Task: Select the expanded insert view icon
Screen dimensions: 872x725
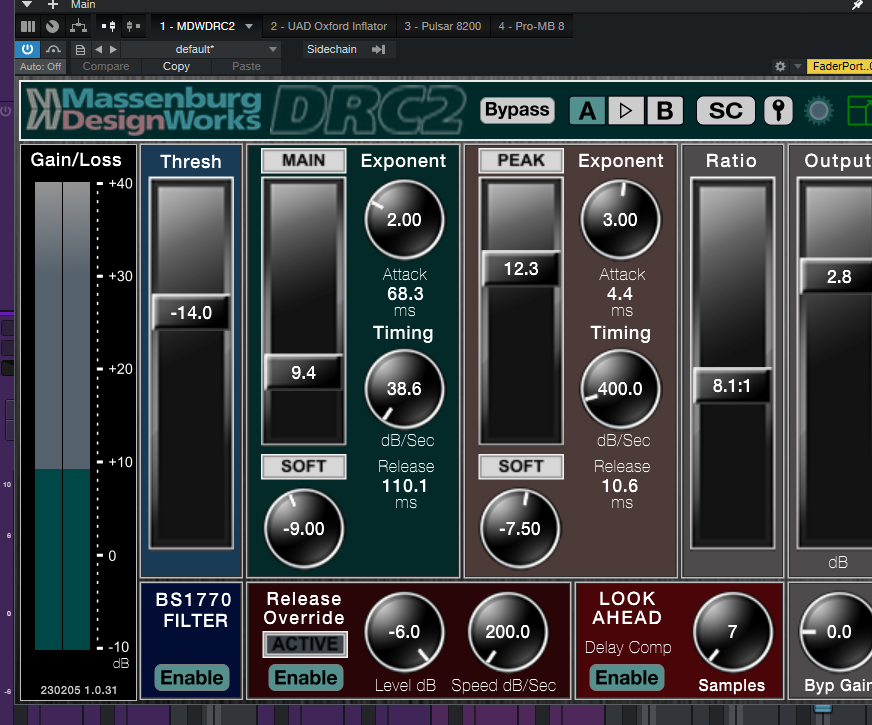Action: tap(108, 26)
